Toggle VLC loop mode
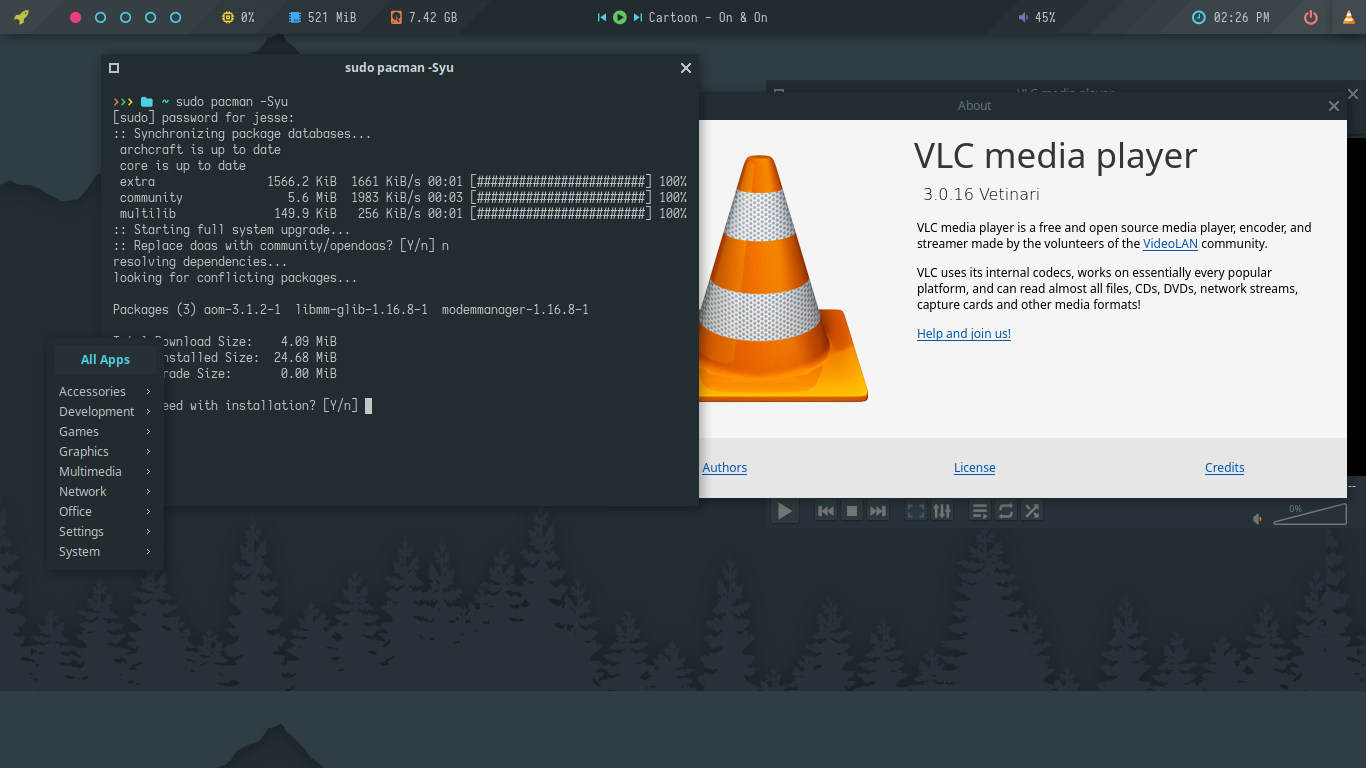 [1006, 511]
